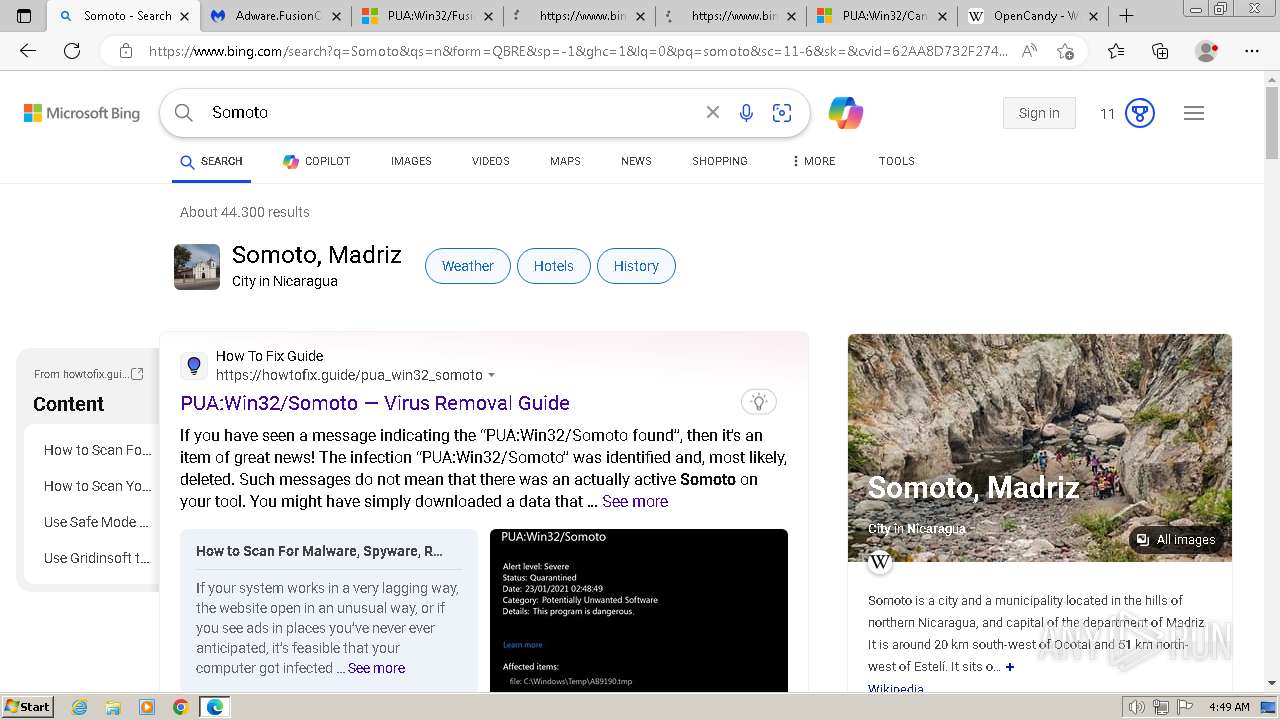Expand result snippet via See more
This screenshot has width=1280, height=720.
pos(635,501)
